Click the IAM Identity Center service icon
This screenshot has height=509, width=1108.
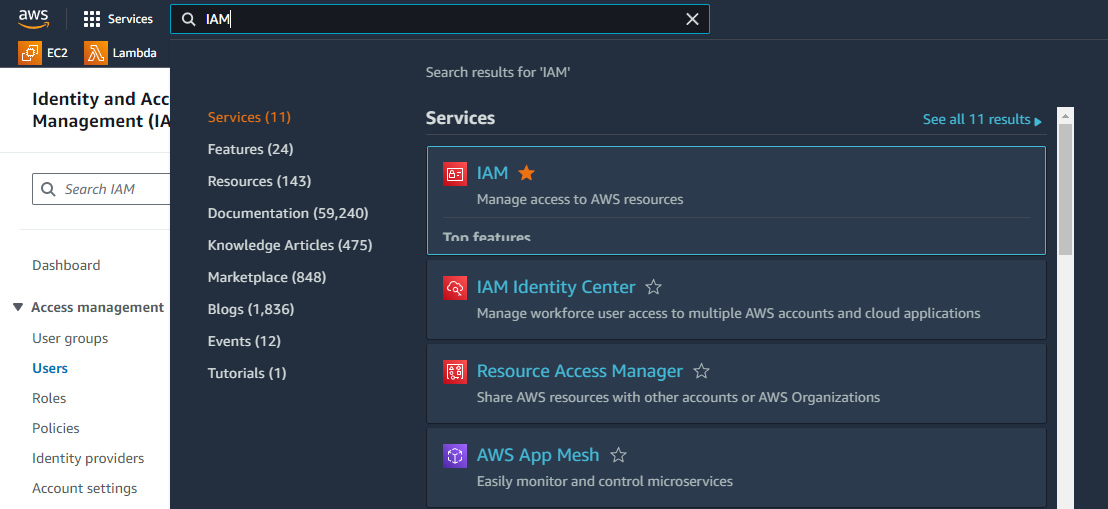click(x=455, y=288)
